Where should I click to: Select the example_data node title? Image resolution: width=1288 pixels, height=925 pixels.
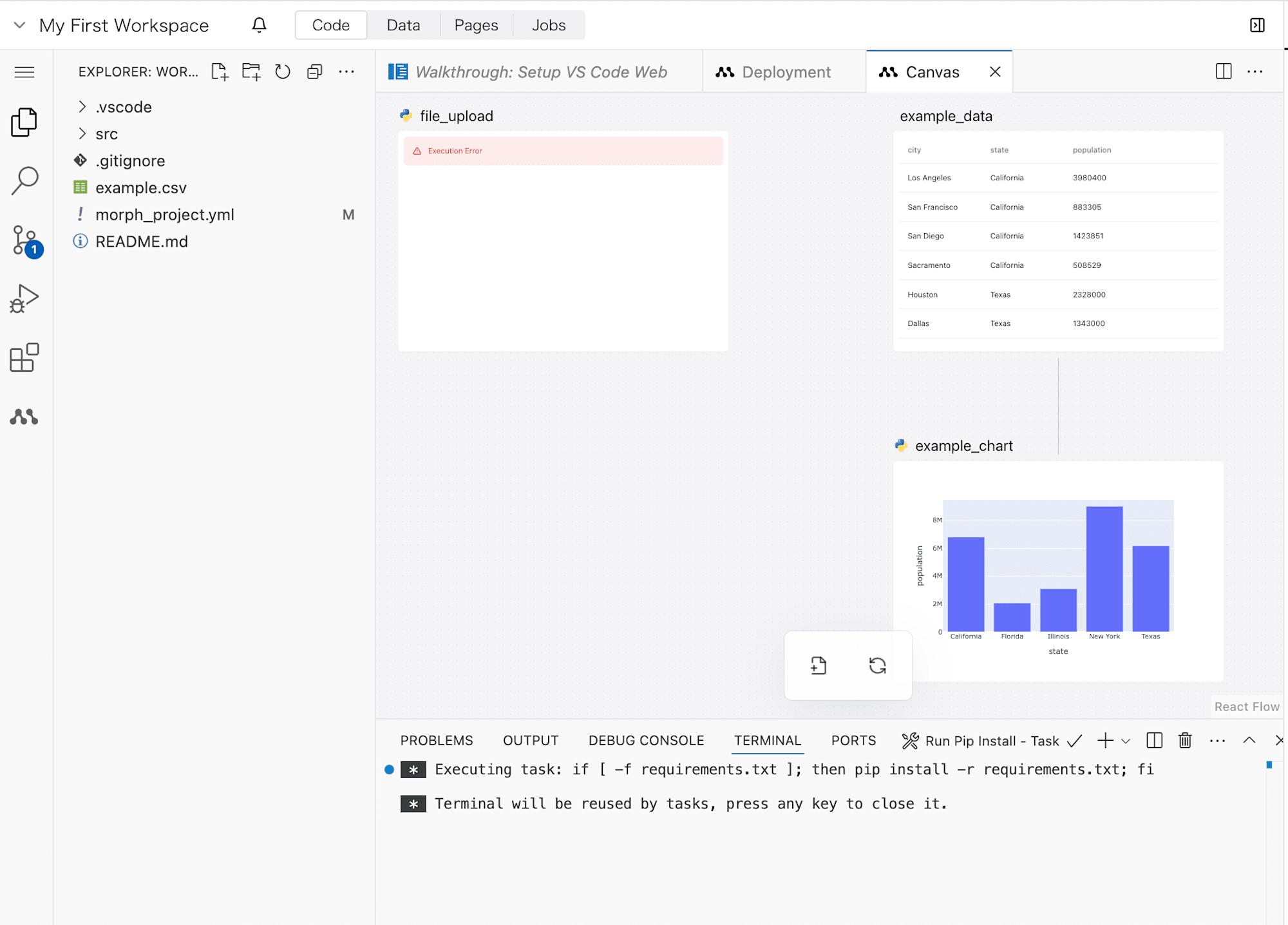(946, 116)
